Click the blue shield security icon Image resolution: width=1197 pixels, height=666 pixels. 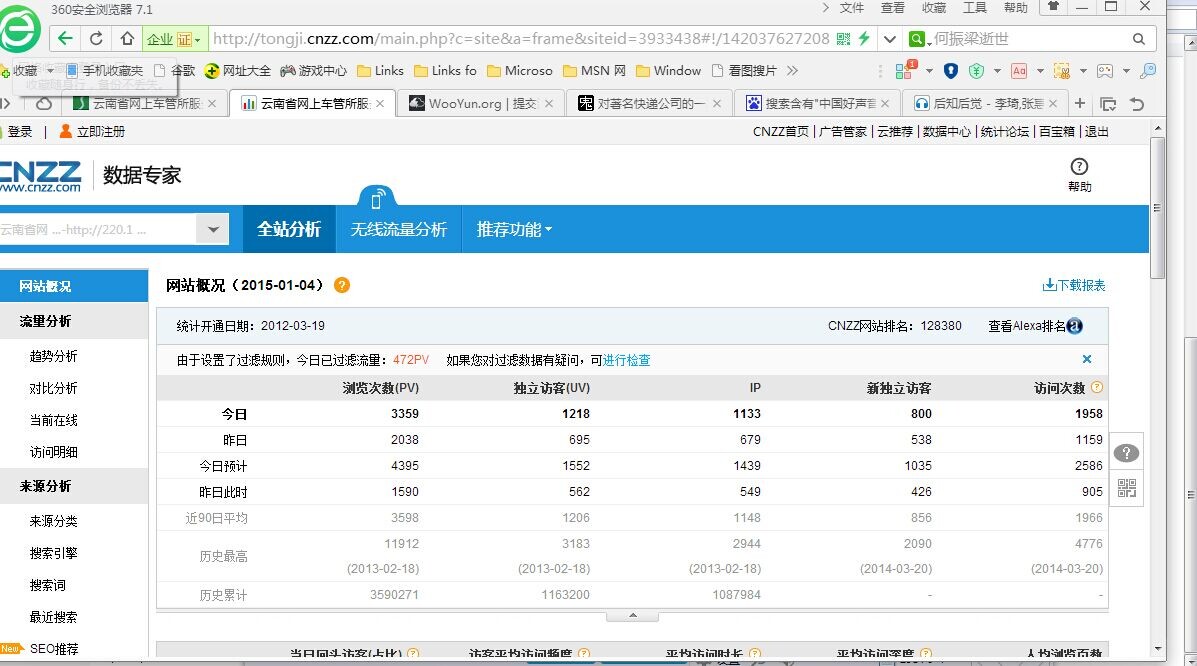click(950, 70)
